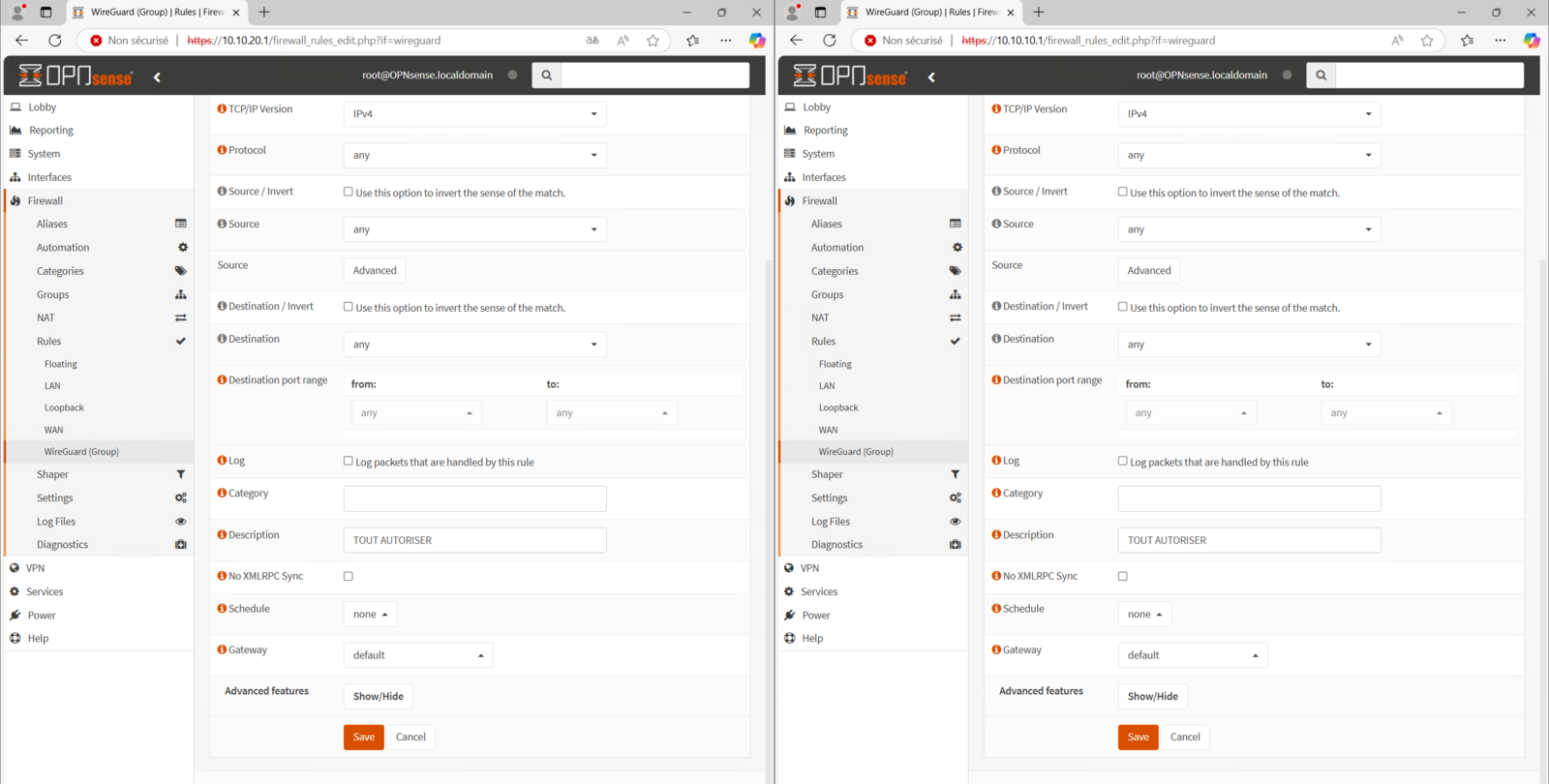
Task: Click the info icon beside Protocol in left window
Action: pyautogui.click(x=222, y=150)
